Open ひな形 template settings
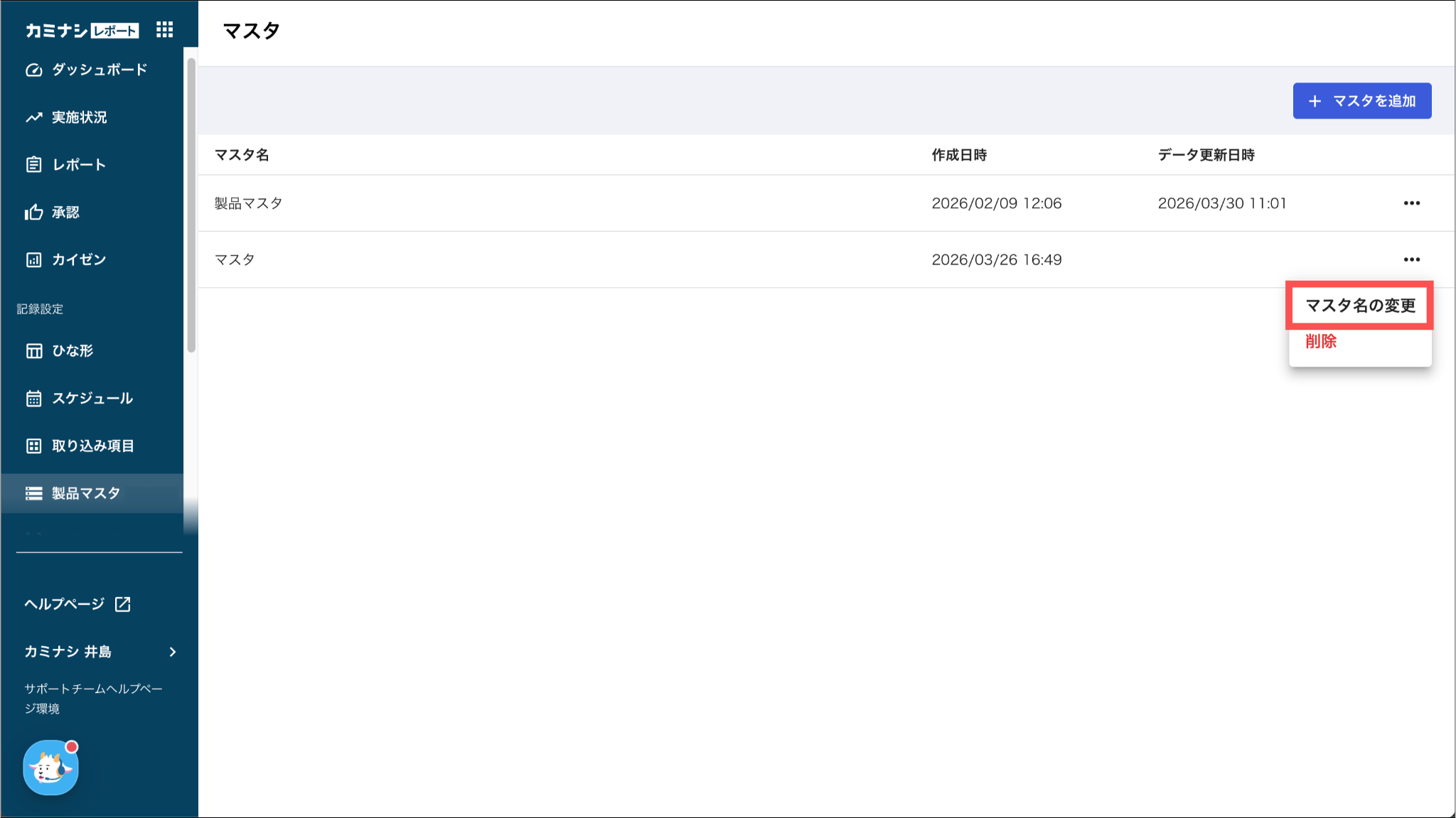The width and height of the screenshot is (1456, 818). point(72,351)
